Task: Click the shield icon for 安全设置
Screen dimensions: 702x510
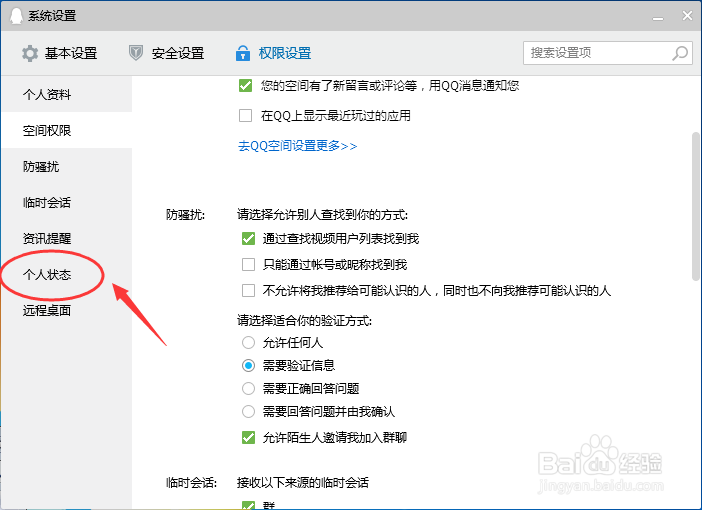Action: (136, 53)
